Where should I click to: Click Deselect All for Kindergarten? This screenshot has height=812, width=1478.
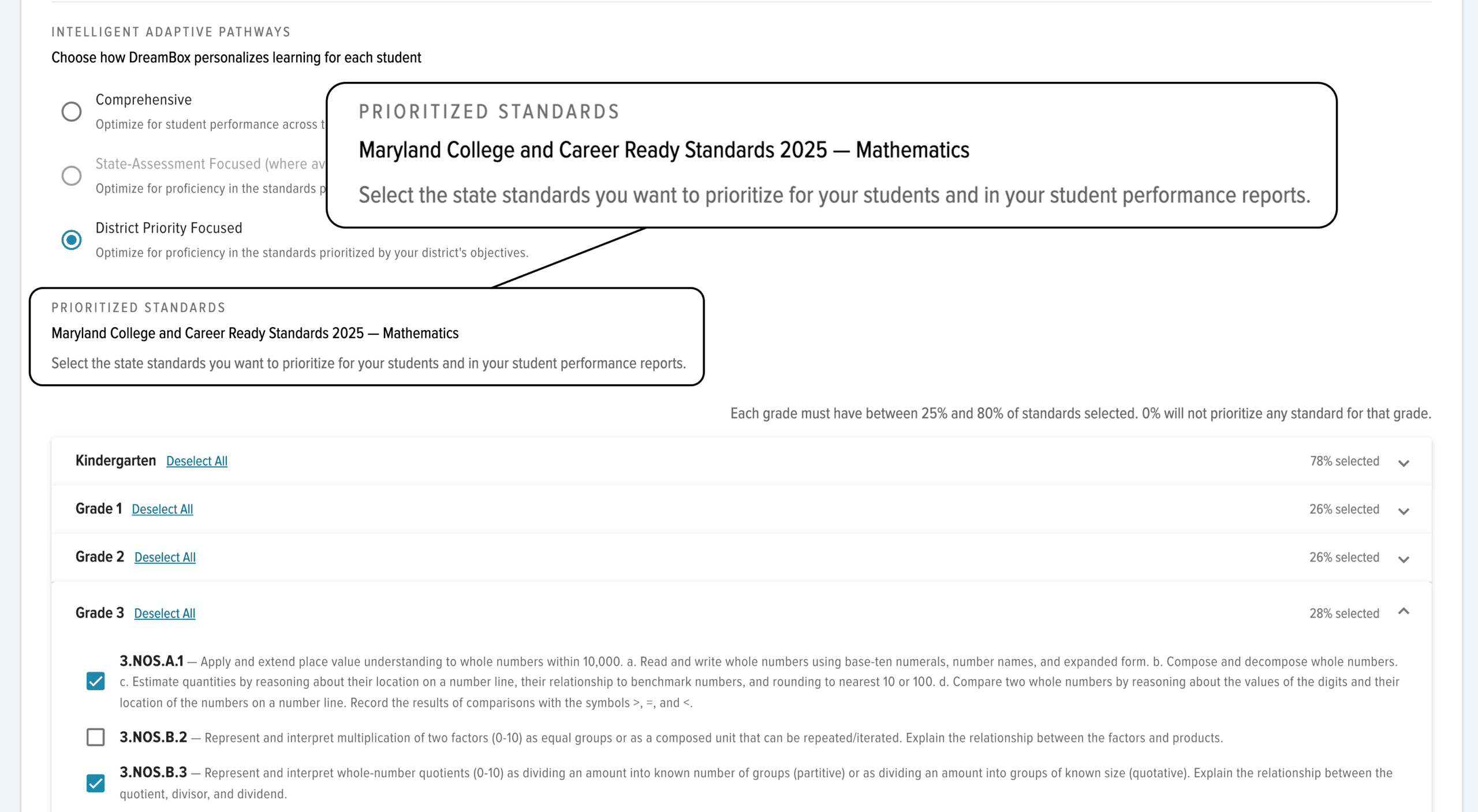click(197, 461)
